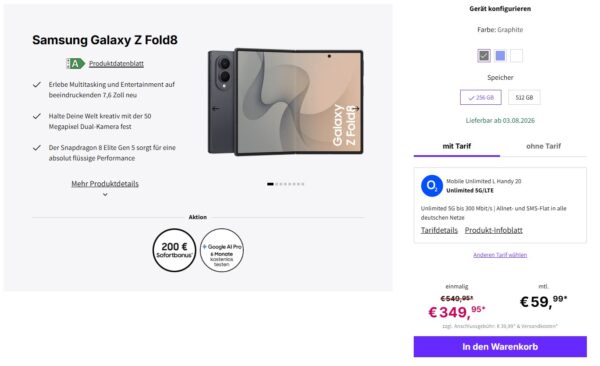Click the energy label A icon
This screenshot has width=600, height=366.
click(x=75, y=64)
